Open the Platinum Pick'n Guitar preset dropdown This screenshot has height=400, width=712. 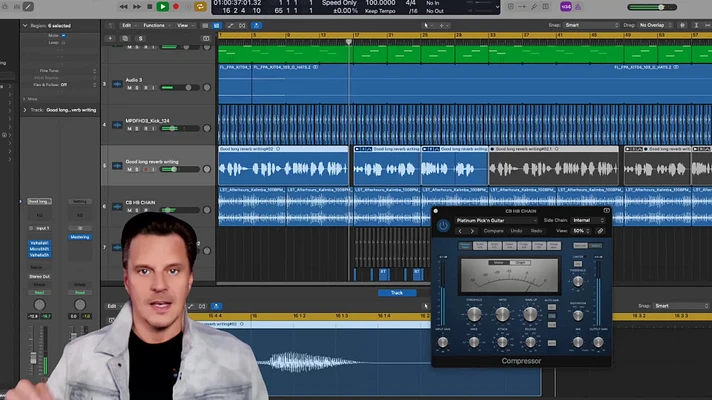(x=496, y=220)
